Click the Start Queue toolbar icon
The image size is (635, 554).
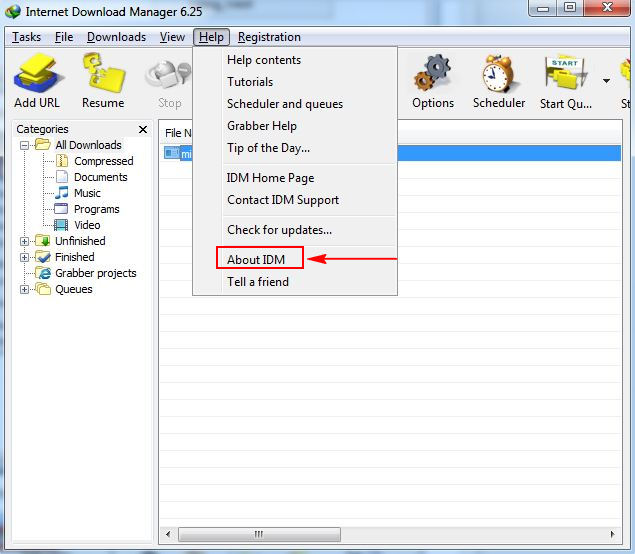[x=565, y=74]
